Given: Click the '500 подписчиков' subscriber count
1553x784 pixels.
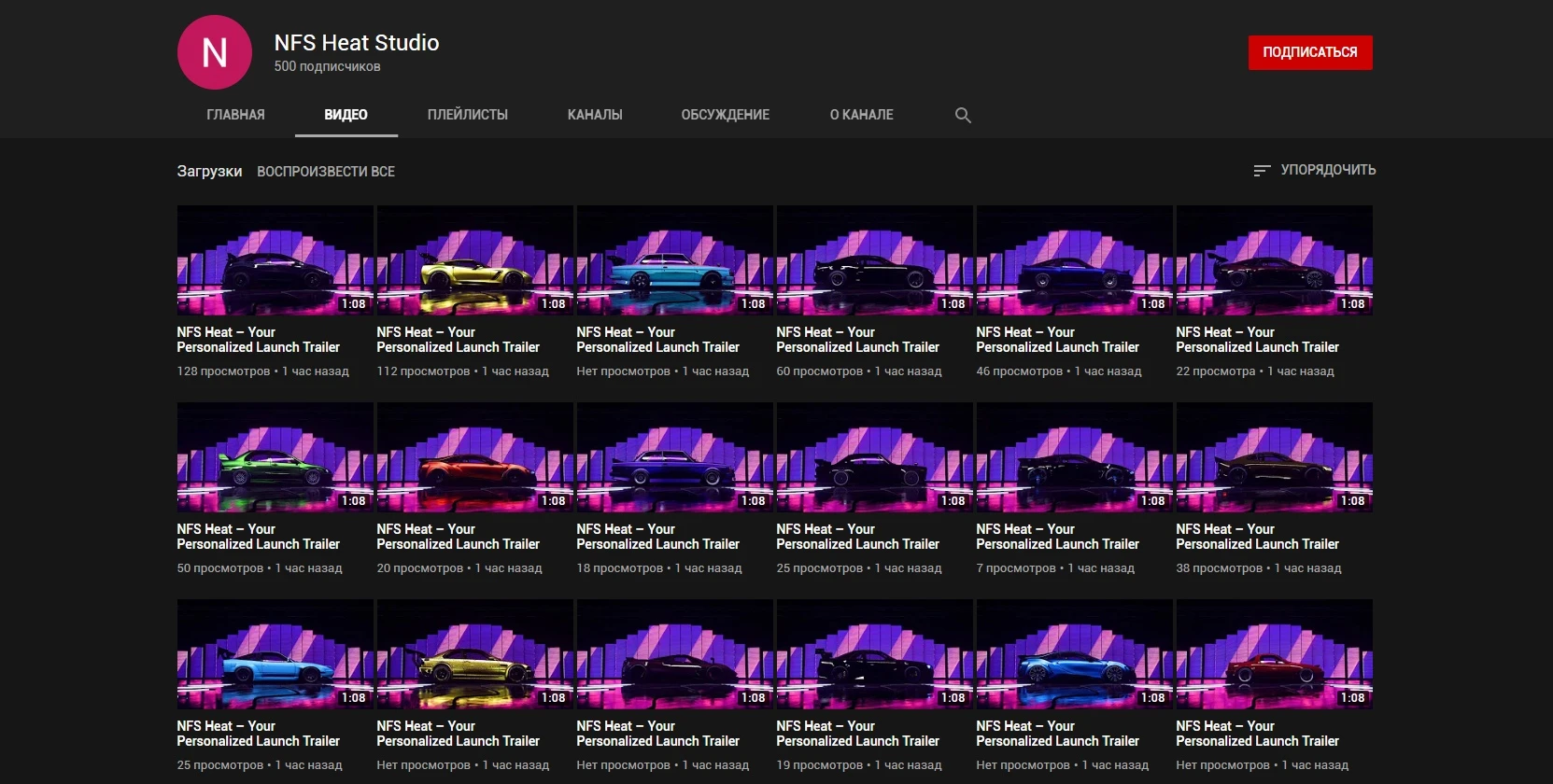Looking at the screenshot, I should tap(327, 67).
